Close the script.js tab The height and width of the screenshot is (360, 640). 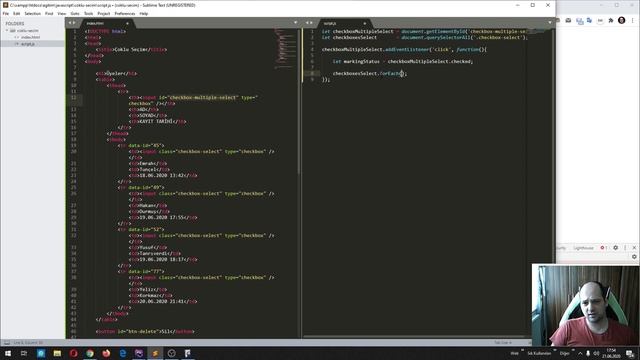[x=364, y=23]
